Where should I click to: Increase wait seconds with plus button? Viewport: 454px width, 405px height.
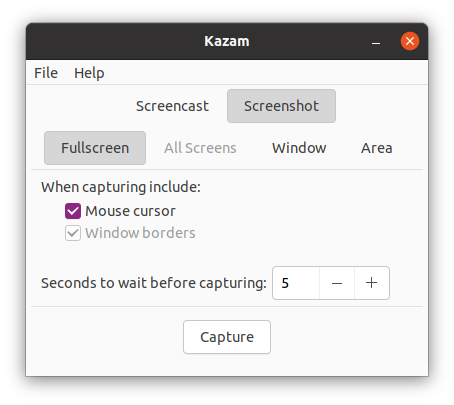(x=372, y=283)
